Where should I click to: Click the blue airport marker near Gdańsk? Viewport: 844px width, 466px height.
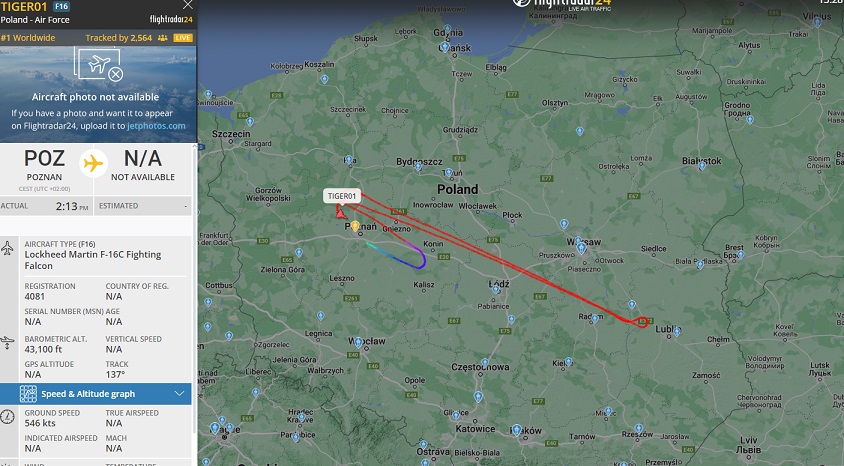click(x=445, y=47)
